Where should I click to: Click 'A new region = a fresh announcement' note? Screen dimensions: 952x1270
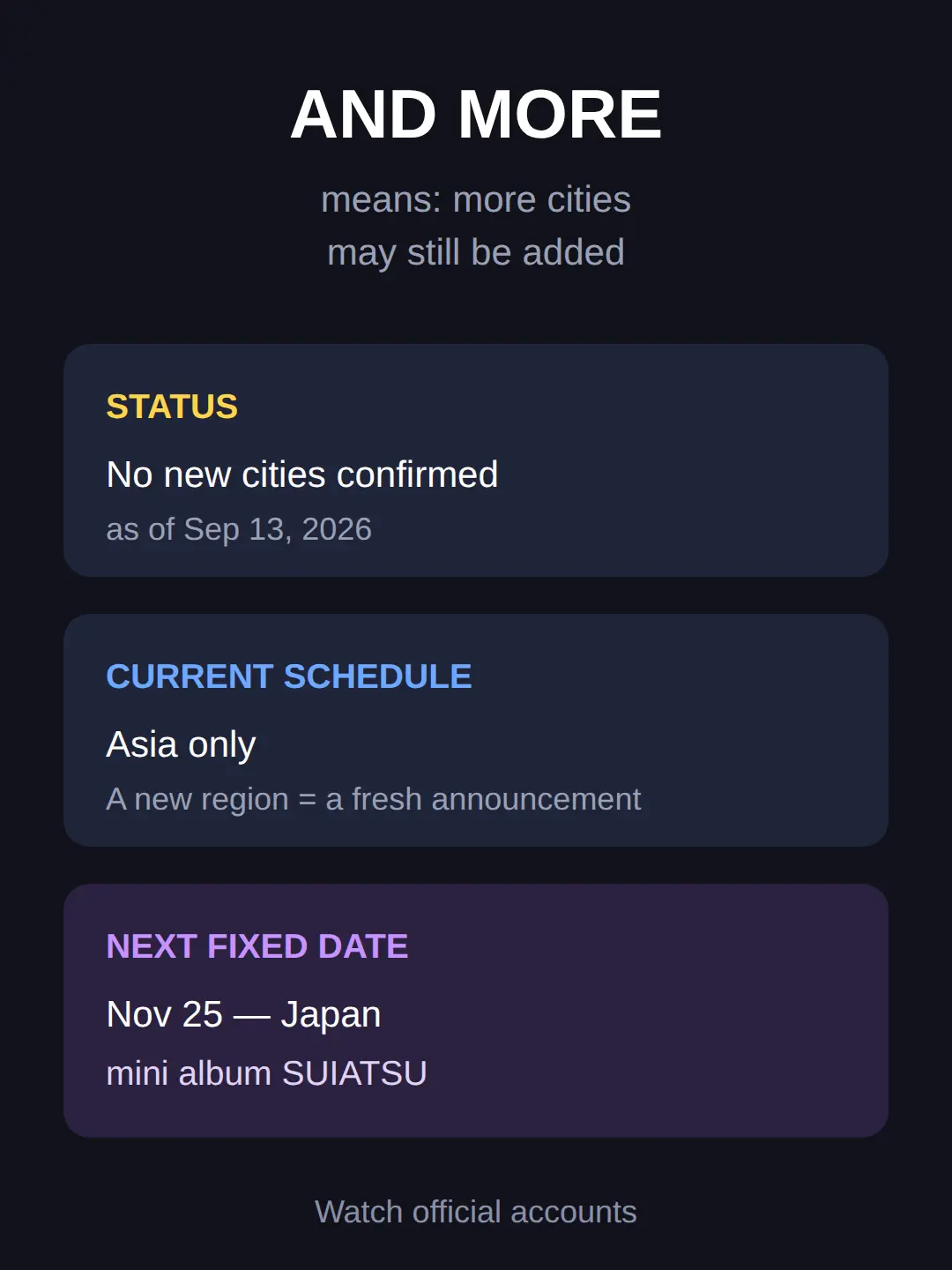(x=374, y=799)
